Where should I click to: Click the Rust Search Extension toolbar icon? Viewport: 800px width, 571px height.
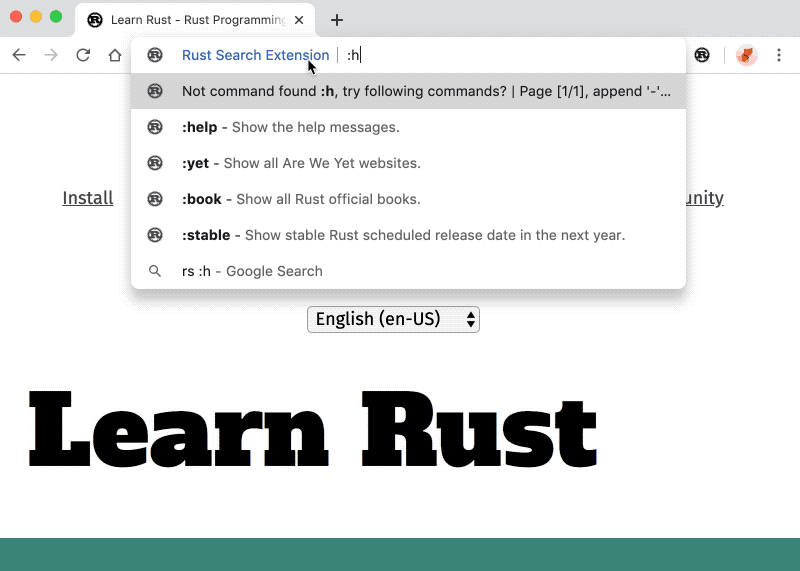(x=702, y=55)
